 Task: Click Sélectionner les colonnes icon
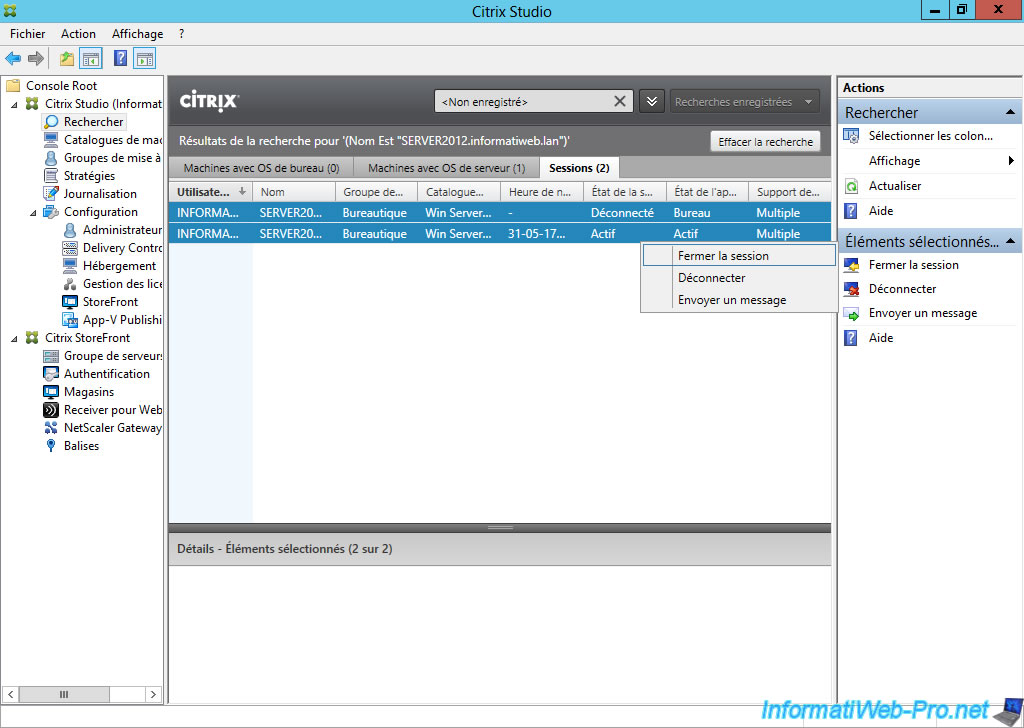[x=852, y=136]
